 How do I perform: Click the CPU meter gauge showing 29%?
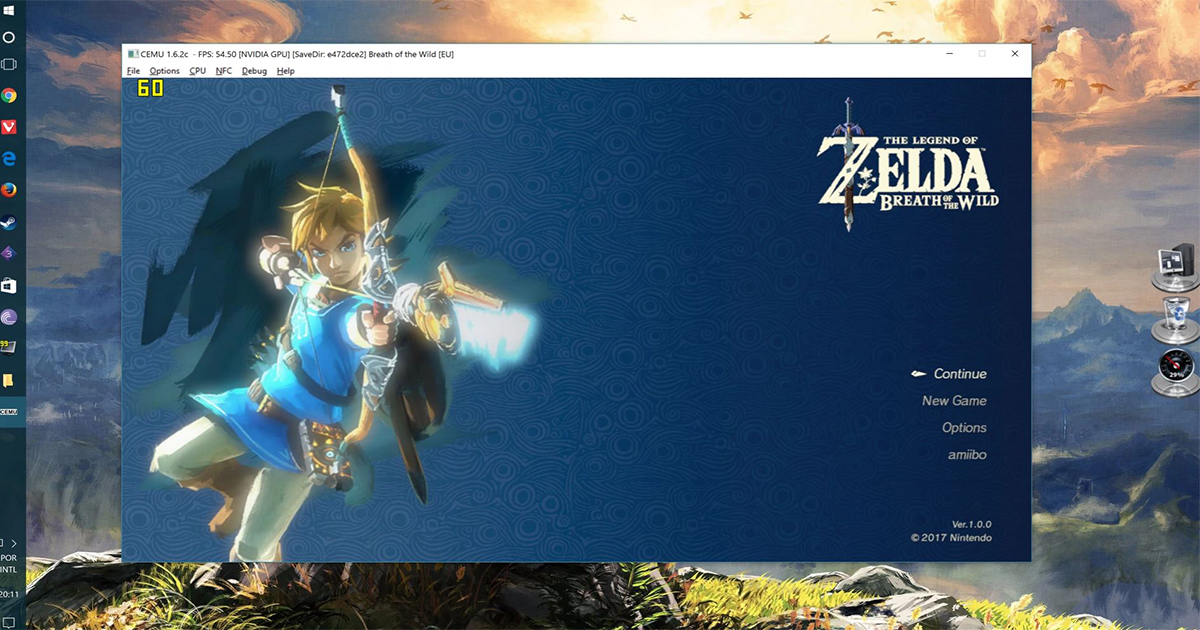click(x=1176, y=370)
